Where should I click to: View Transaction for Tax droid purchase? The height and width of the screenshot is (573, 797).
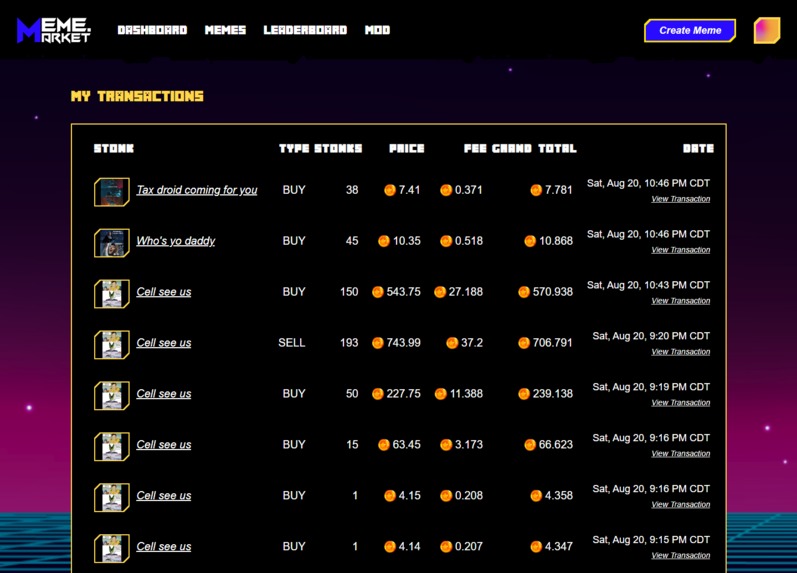tap(681, 199)
